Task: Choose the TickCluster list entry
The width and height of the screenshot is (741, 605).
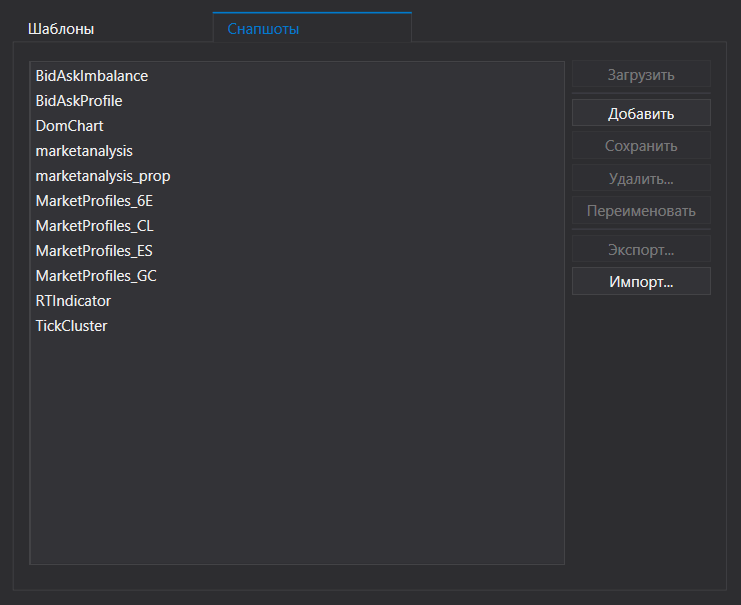Action: [x=72, y=326]
